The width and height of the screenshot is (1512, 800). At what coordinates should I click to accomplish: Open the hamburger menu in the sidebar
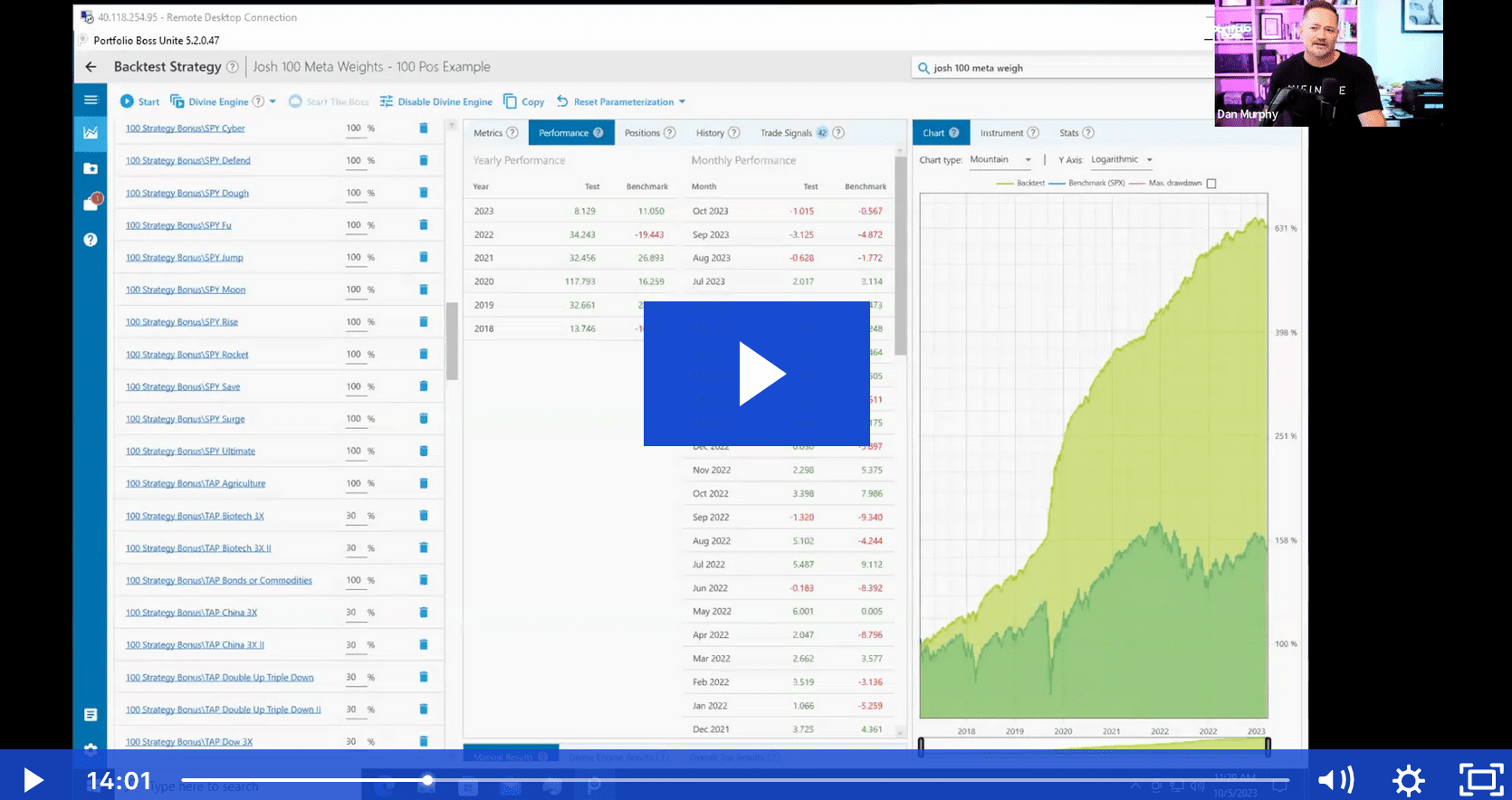(91, 100)
